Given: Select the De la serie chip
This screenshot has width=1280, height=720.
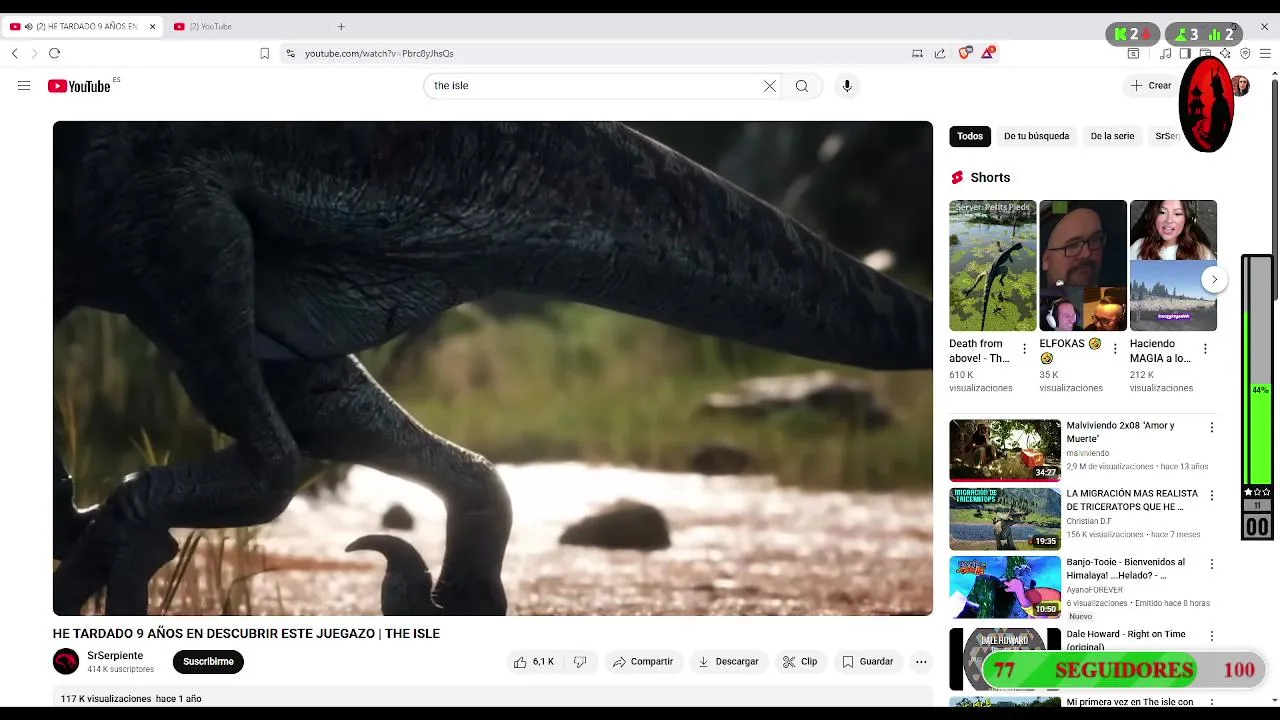Looking at the screenshot, I should 1112,136.
